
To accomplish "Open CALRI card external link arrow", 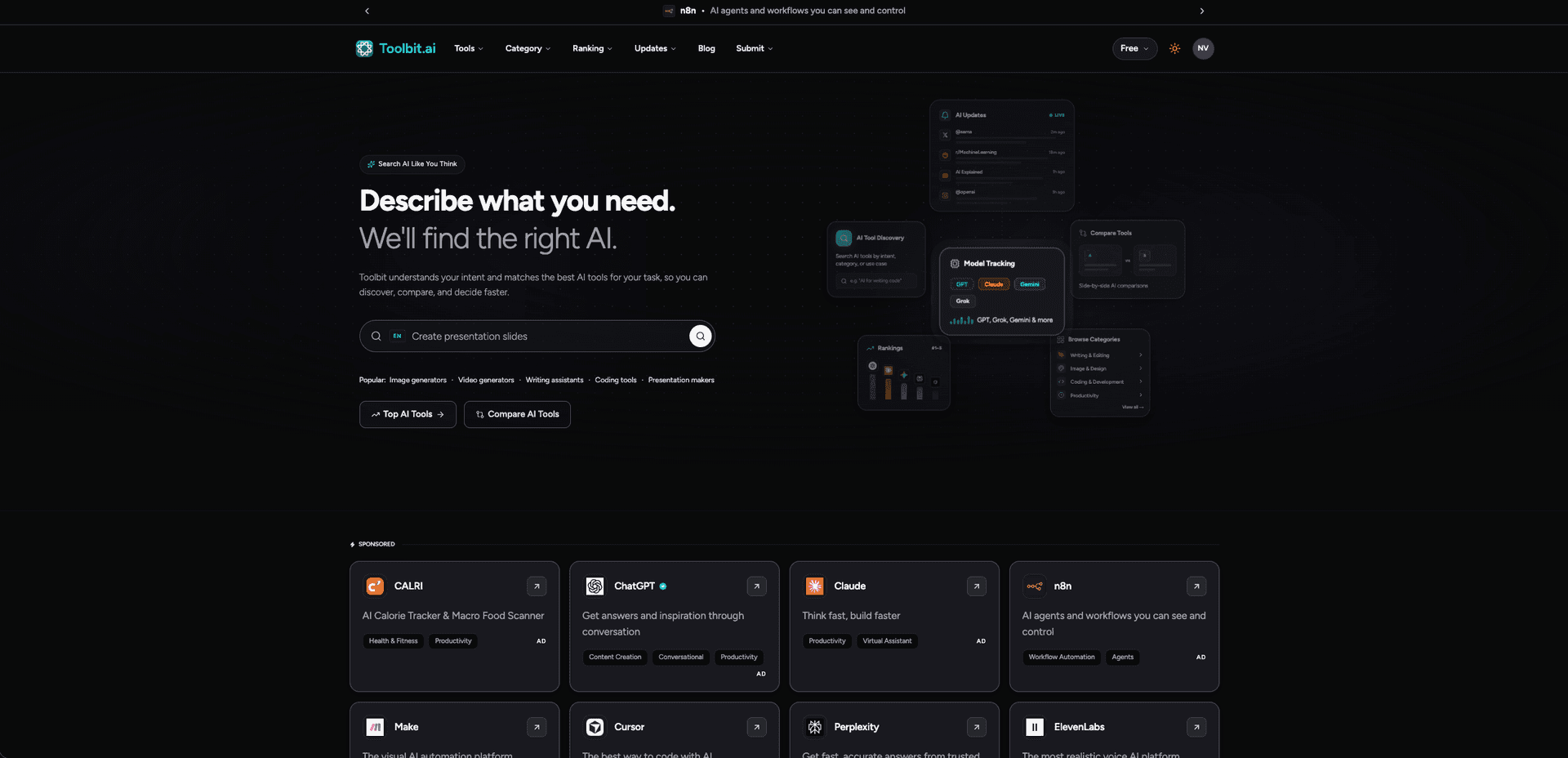I will pos(537,586).
